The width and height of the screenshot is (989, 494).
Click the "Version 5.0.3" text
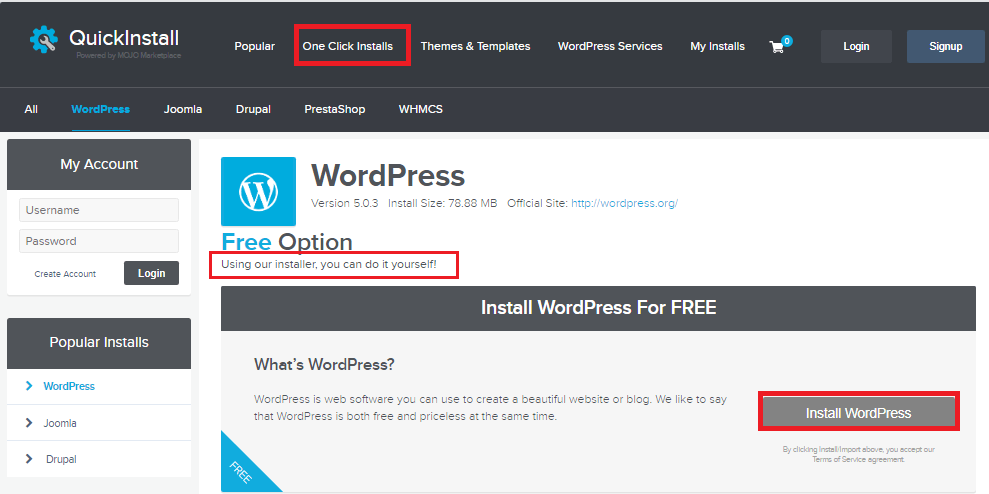click(345, 203)
